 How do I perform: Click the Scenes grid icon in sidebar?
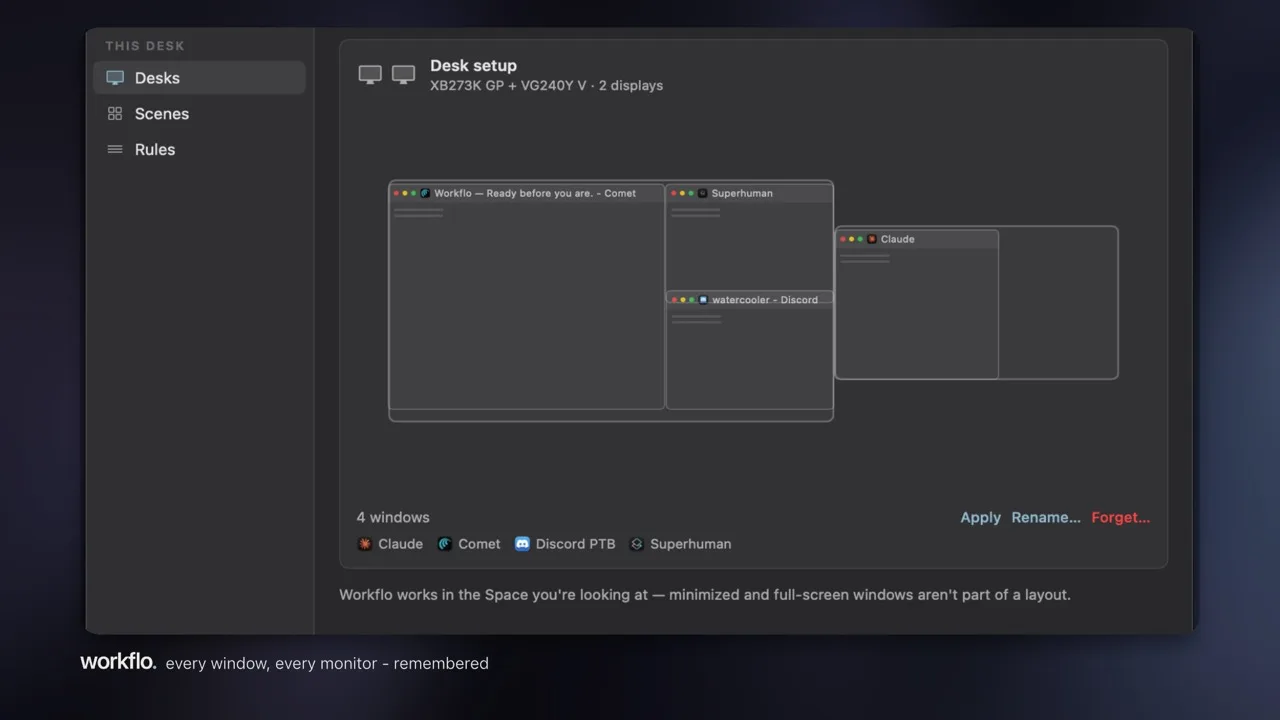[x=115, y=114]
